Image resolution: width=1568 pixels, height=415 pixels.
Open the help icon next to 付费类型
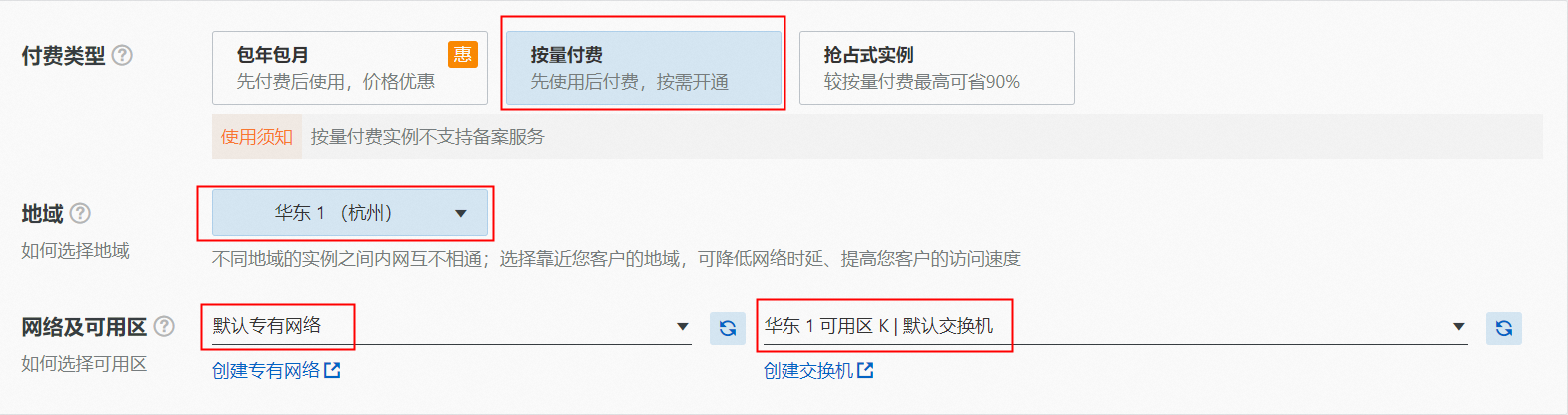[x=122, y=55]
